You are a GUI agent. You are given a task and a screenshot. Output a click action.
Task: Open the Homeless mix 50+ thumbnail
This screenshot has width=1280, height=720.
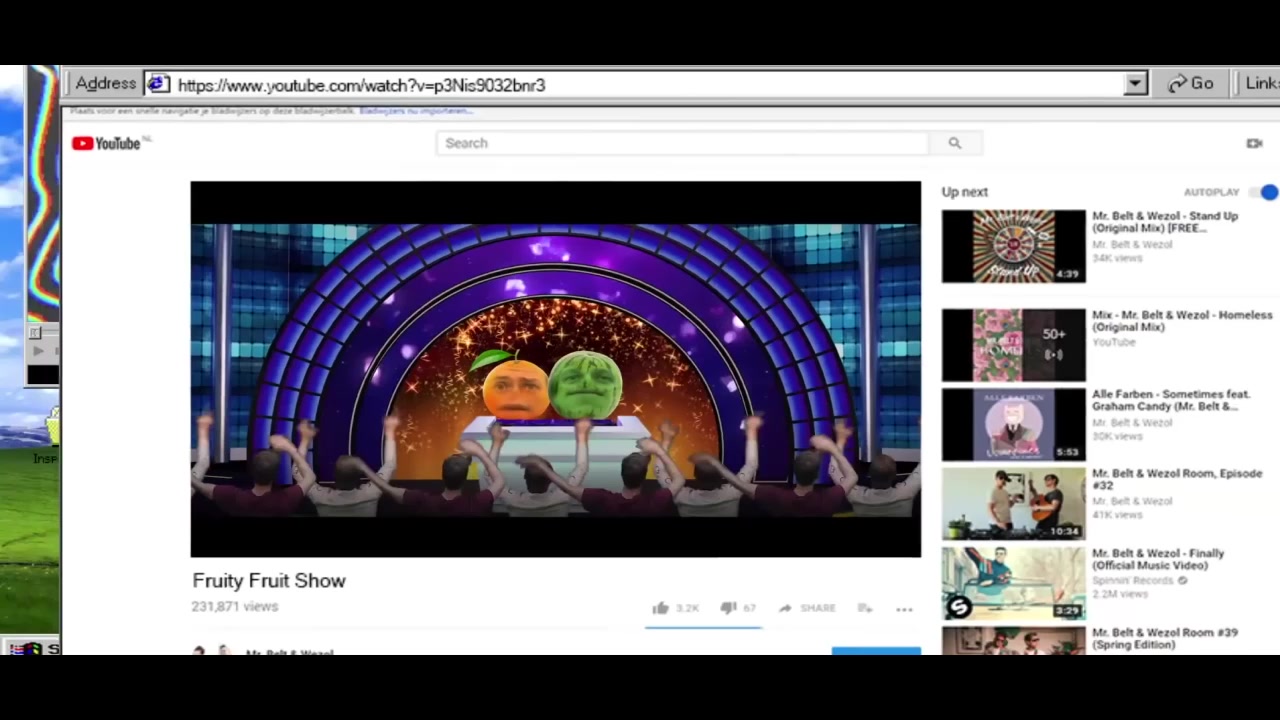click(x=1013, y=345)
